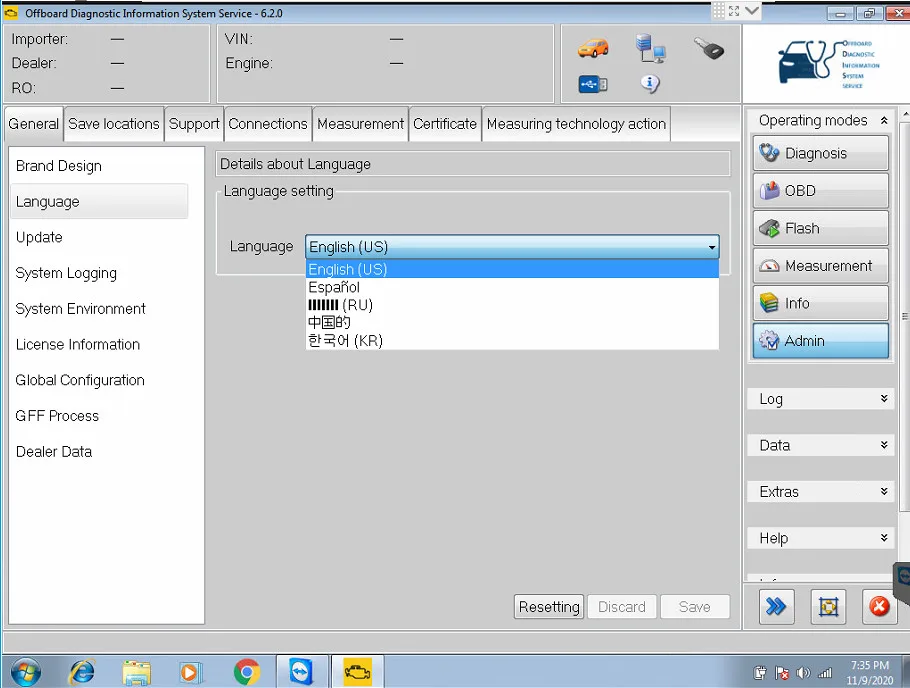Click the double-arrow forward icon

point(776,607)
